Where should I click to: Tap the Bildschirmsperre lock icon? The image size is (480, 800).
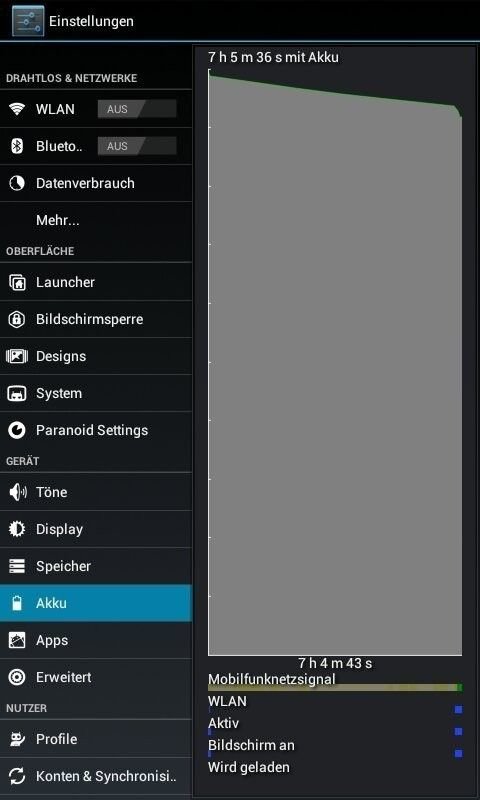tap(17, 319)
